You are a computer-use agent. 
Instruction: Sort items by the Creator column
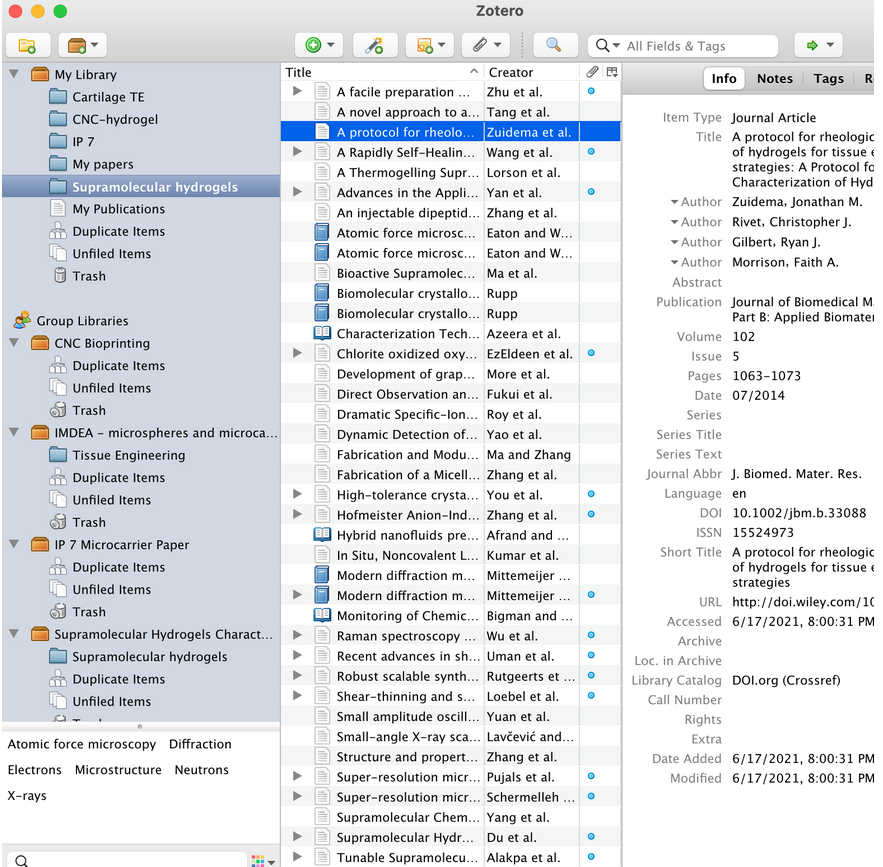tap(532, 72)
